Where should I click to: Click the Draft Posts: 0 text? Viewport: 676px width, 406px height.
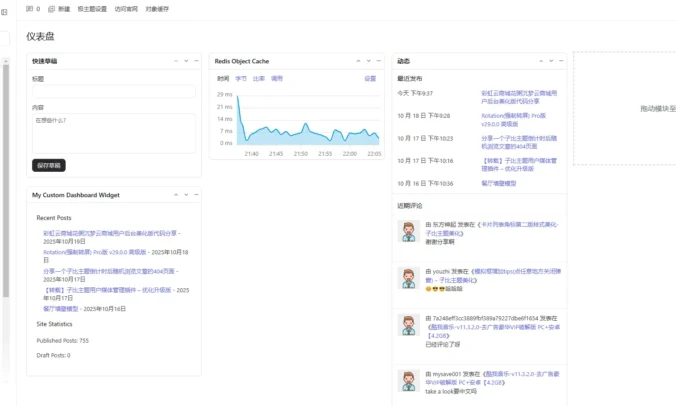tap(53, 356)
